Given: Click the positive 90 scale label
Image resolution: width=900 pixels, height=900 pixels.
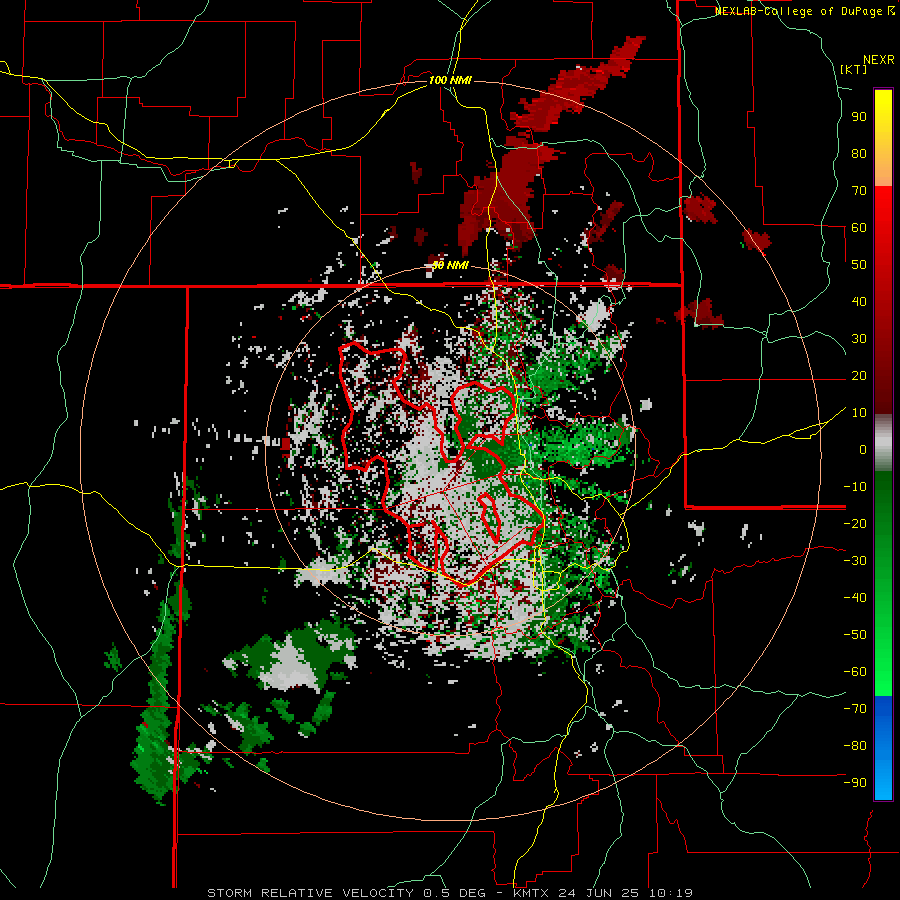Looking at the screenshot, I should point(859,117).
